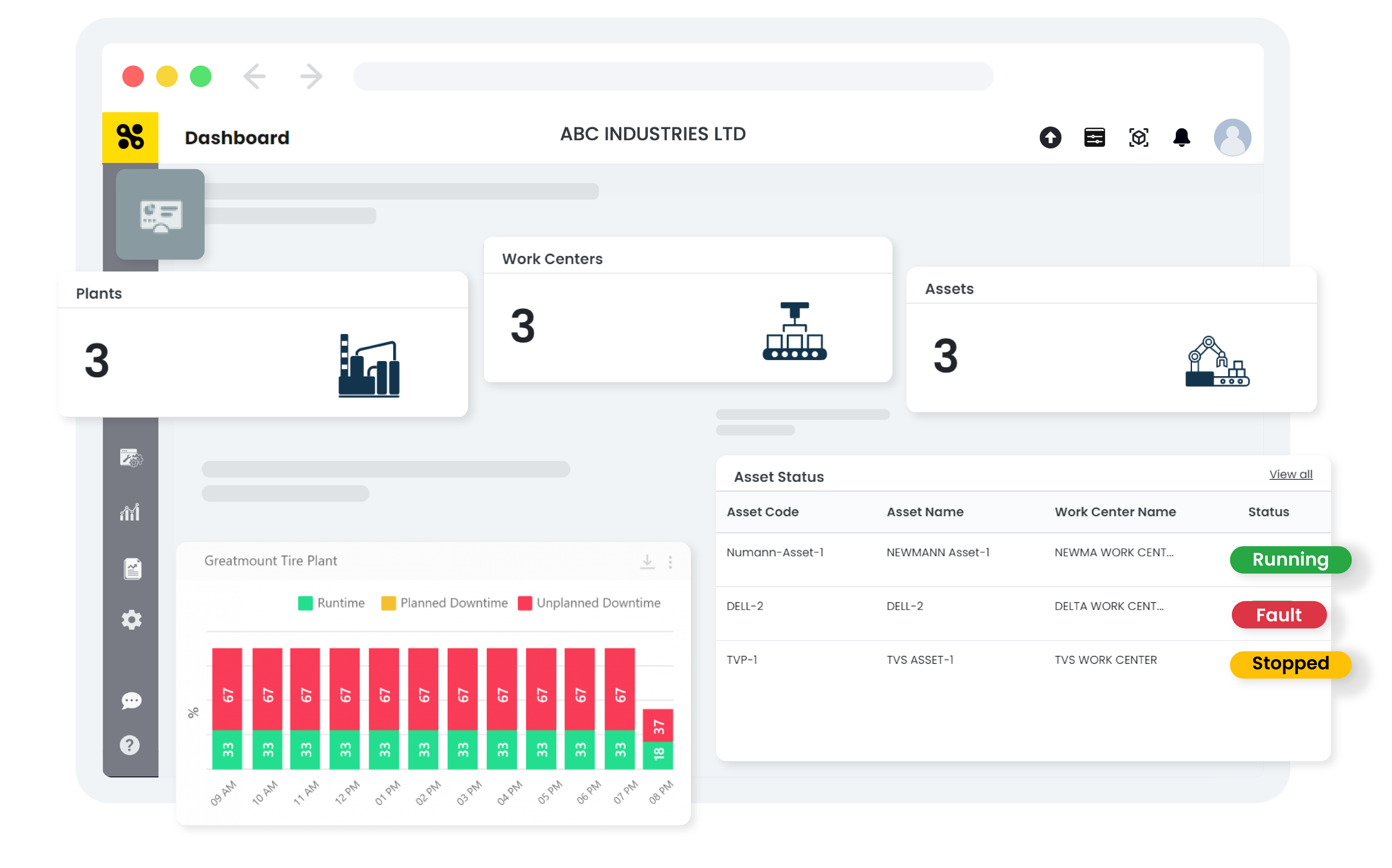The width and height of the screenshot is (1392, 868).
Task: Open chat bubble sidebar icon
Action: tap(131, 700)
